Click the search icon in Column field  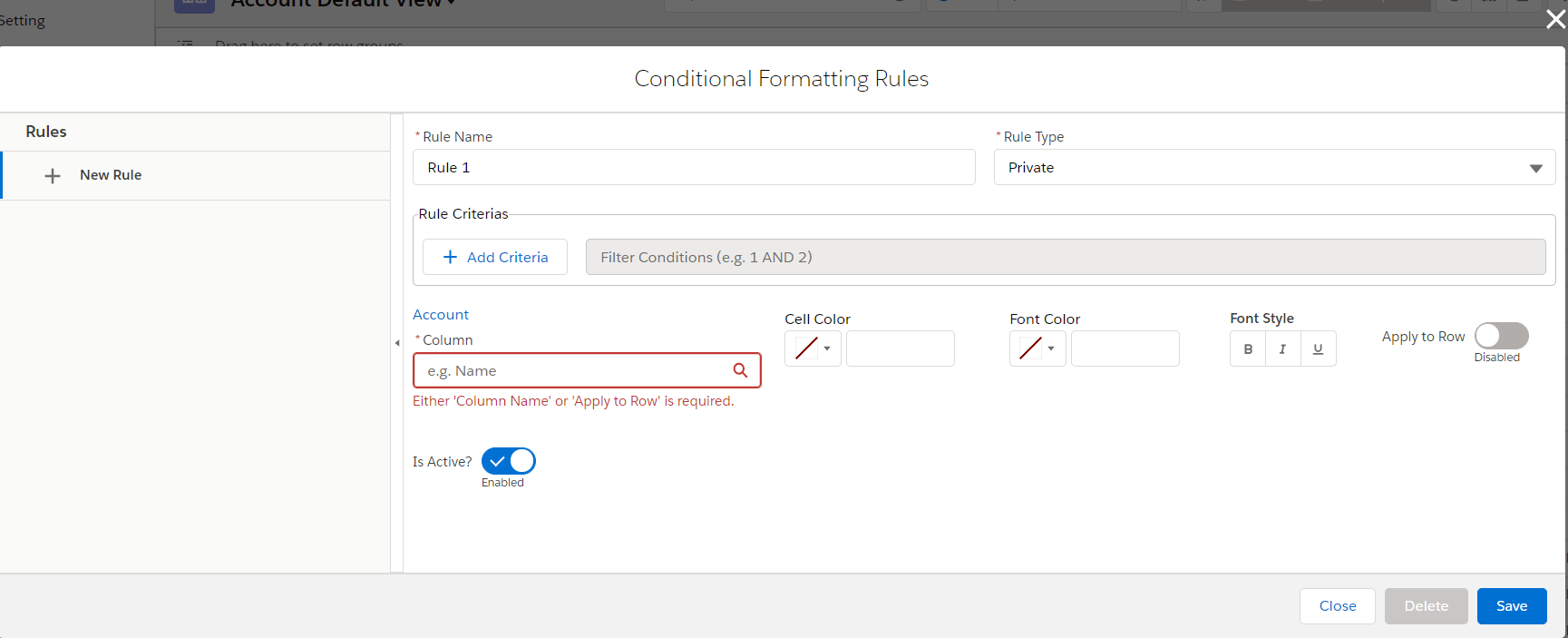[740, 370]
